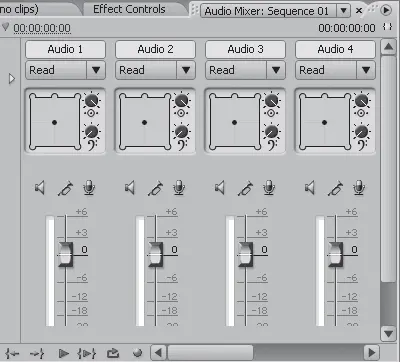The image size is (400, 362).
Task: Switch to the Effect Controls tab
Action: pyautogui.click(x=129, y=9)
